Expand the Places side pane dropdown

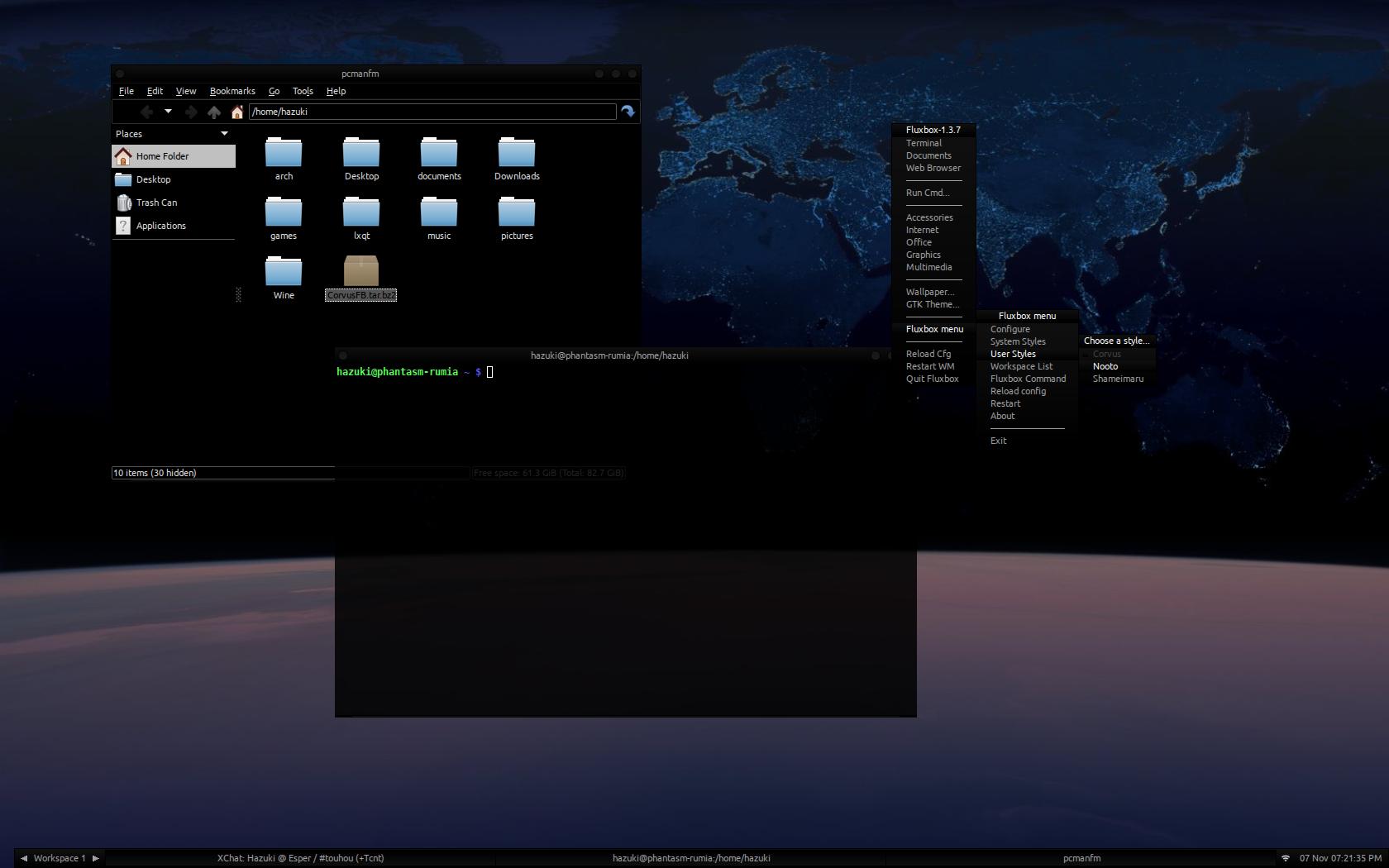click(224, 134)
